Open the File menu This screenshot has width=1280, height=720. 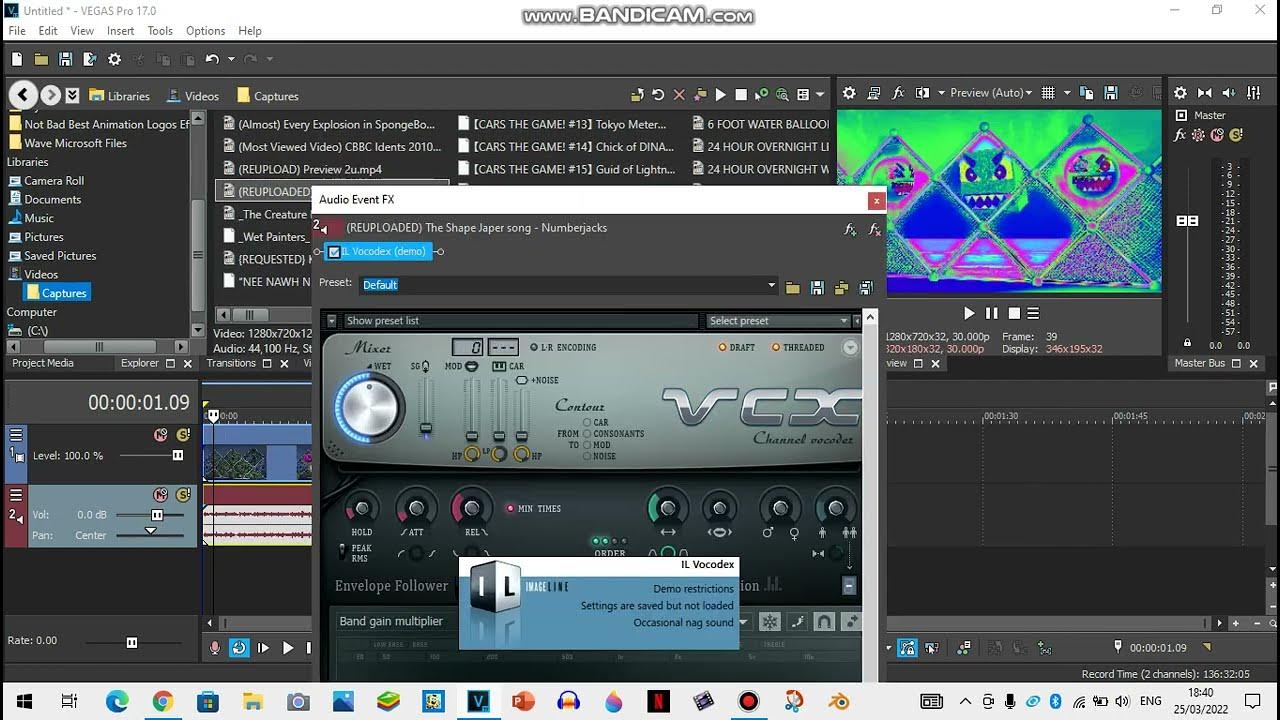(x=17, y=31)
